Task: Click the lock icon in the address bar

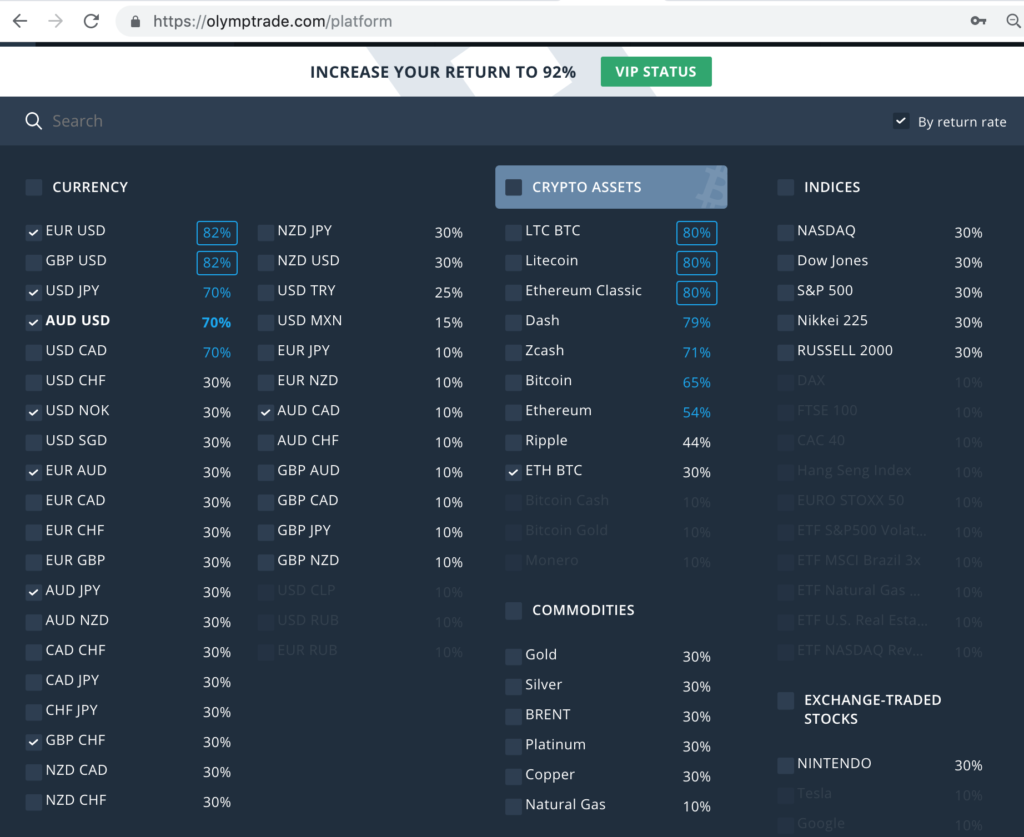Action: [135, 22]
